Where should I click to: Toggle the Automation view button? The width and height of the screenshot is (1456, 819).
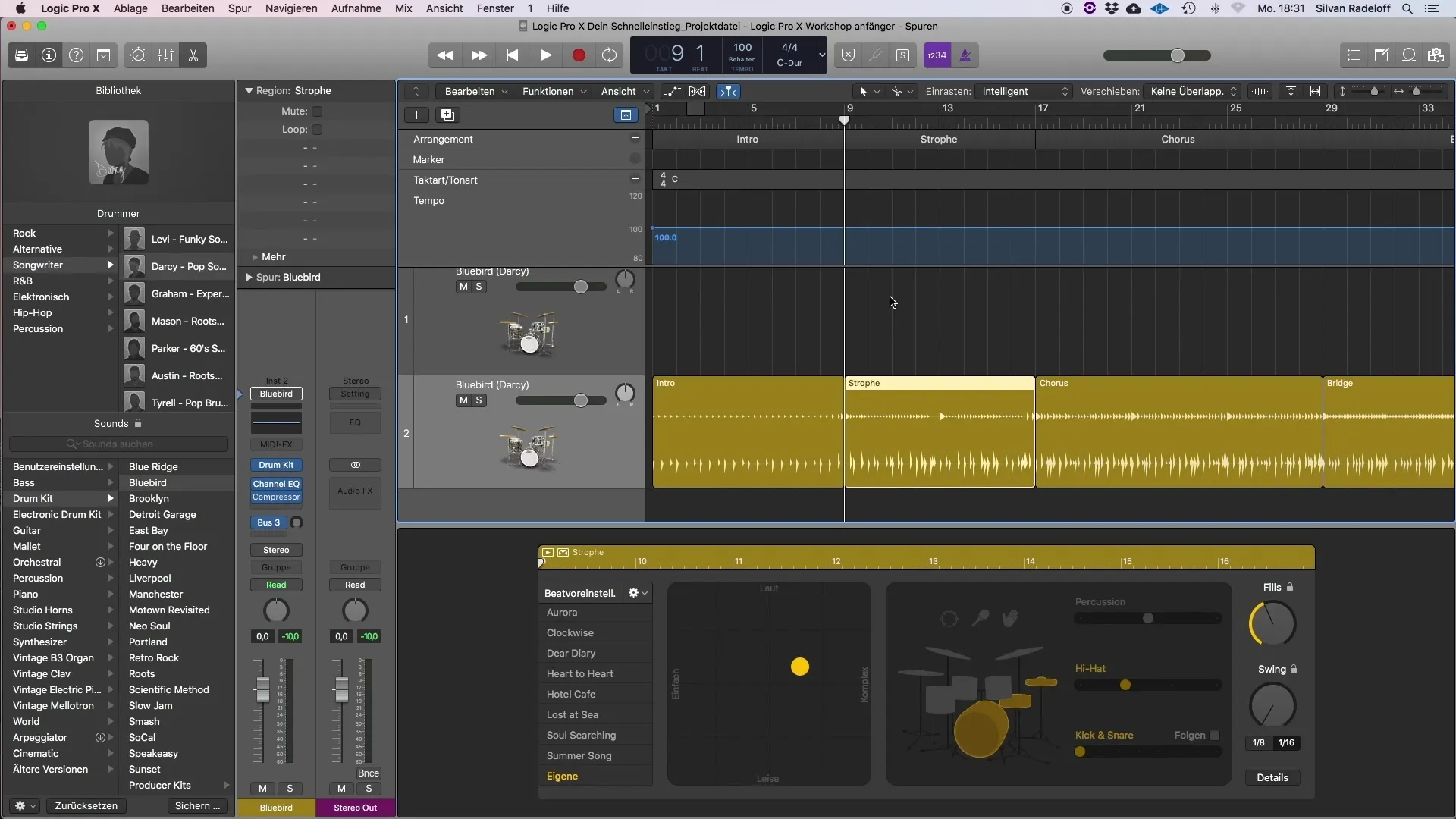(672, 92)
